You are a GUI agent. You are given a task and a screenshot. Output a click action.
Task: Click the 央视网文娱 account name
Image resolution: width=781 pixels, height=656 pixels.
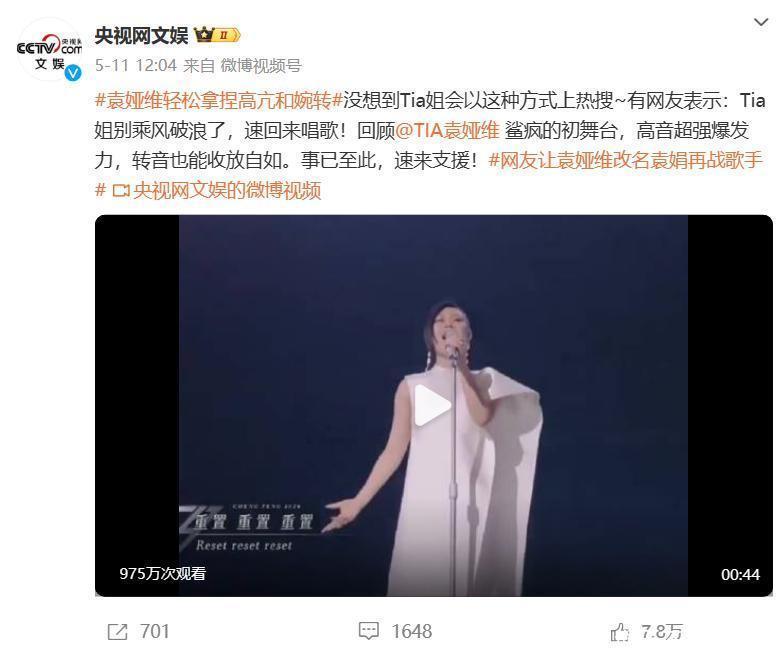click(141, 35)
